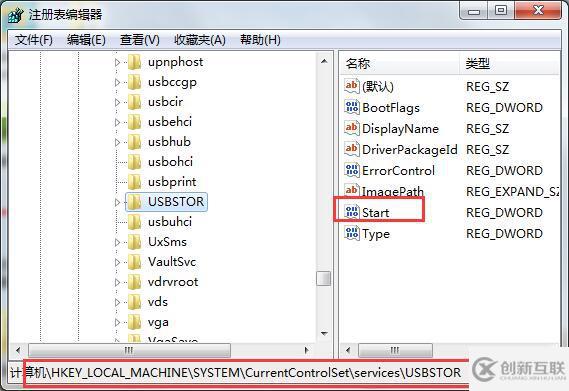Select the usbprint tree label
Image resolution: width=569 pixels, height=391 pixels.
(x=172, y=182)
